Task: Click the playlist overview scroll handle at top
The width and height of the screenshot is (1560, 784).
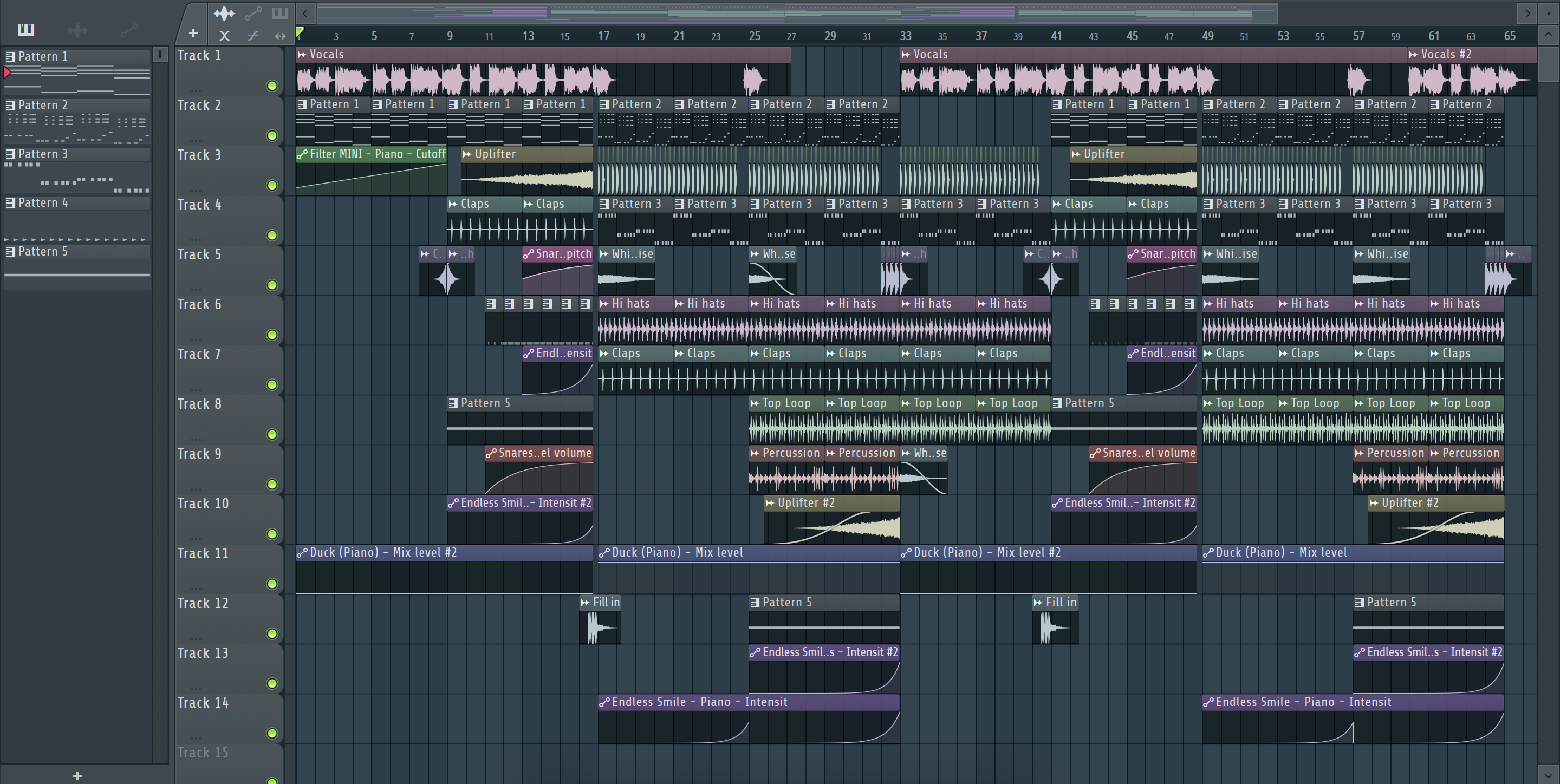Action: 797,14
